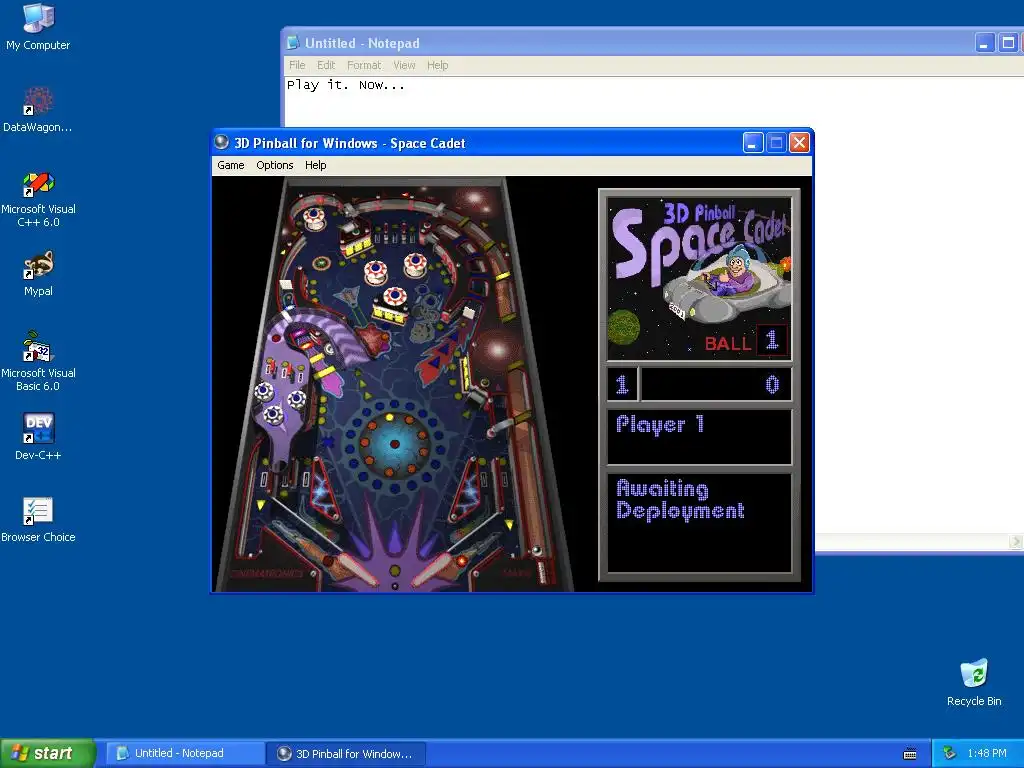Click the 'Player 1' label panel
This screenshot has height=768, width=1024.
pyautogui.click(x=699, y=437)
